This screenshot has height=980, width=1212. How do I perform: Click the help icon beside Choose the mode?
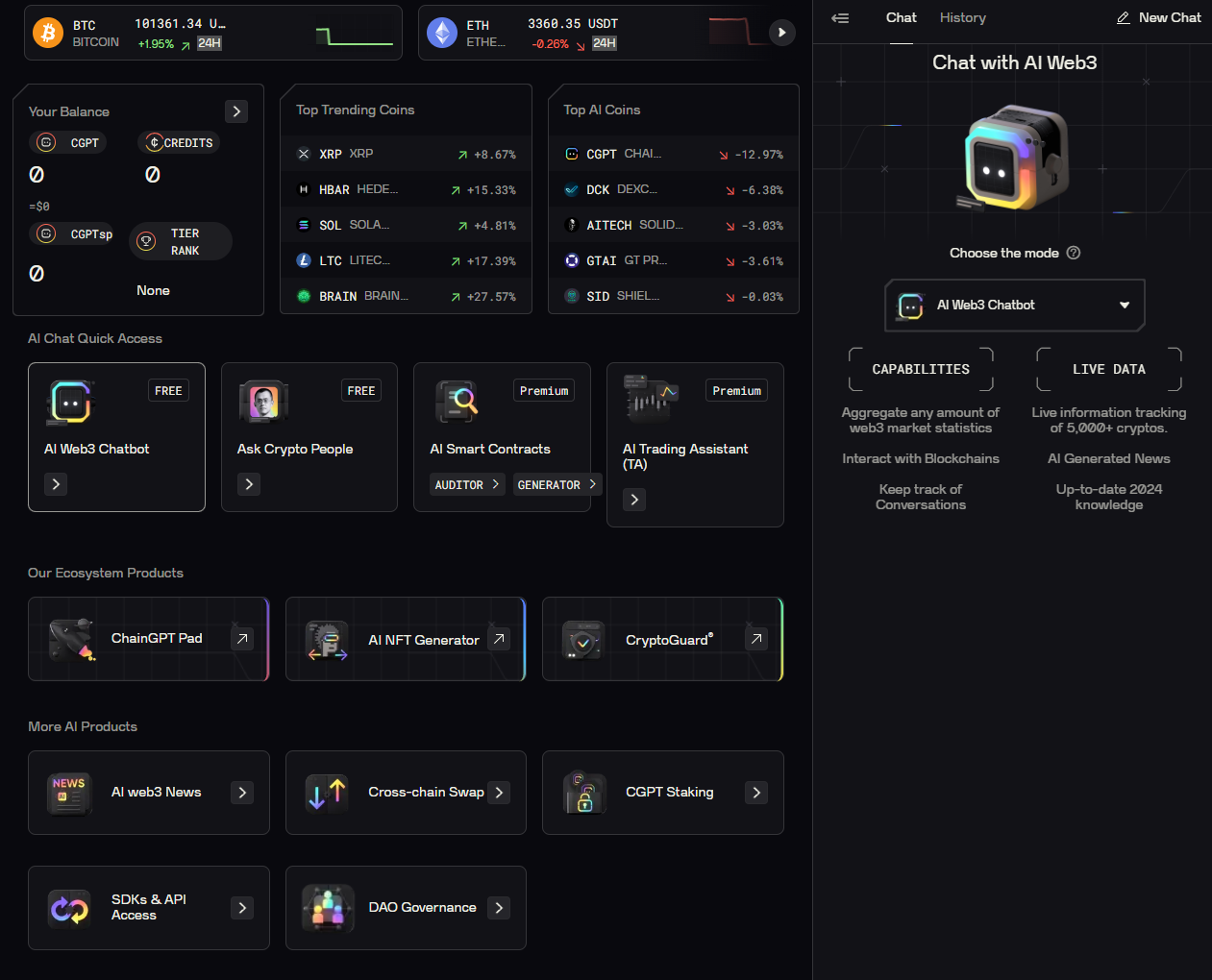coord(1074,253)
